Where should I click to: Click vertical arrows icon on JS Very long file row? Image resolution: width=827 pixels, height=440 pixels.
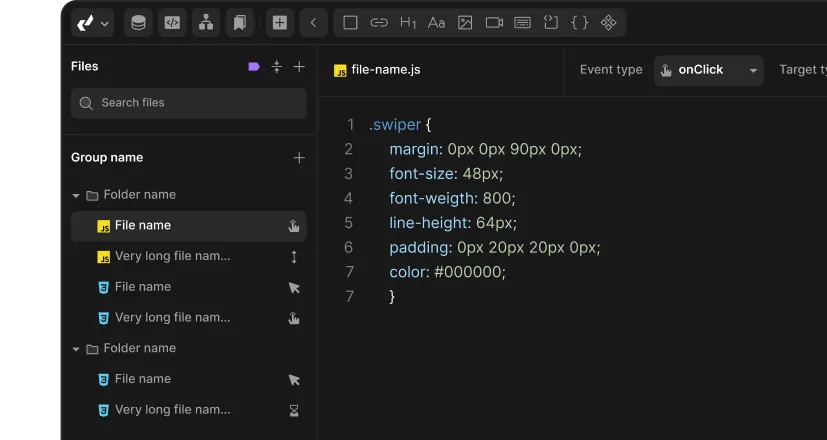click(294, 257)
